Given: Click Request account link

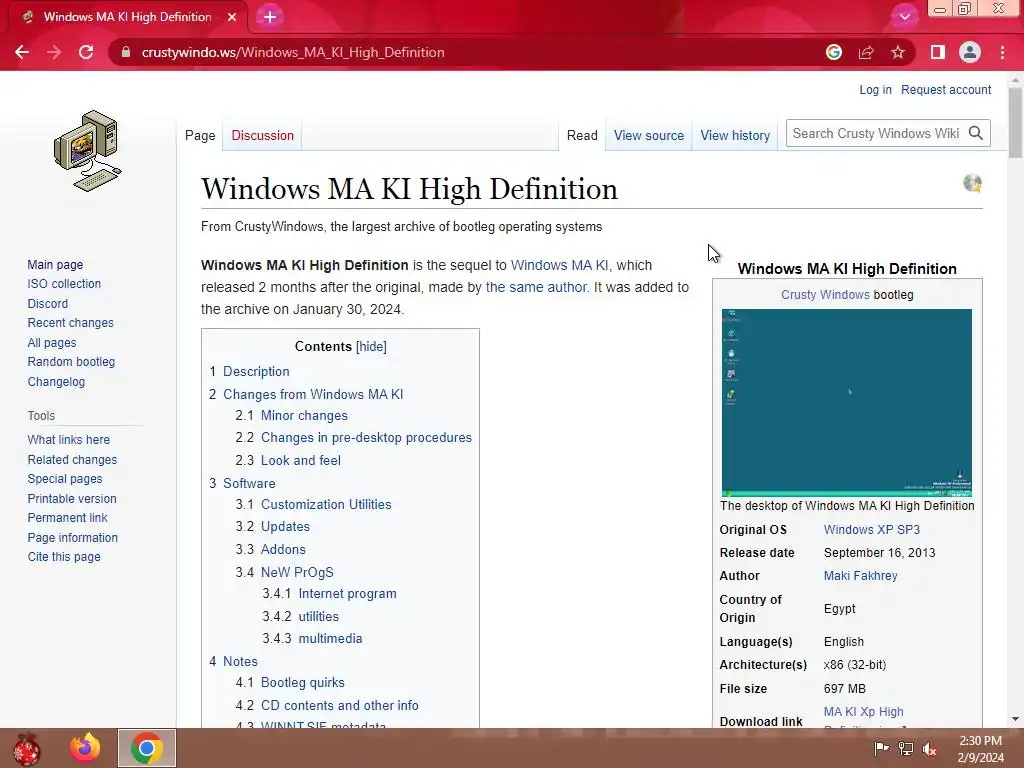Looking at the screenshot, I should tap(946, 89).
